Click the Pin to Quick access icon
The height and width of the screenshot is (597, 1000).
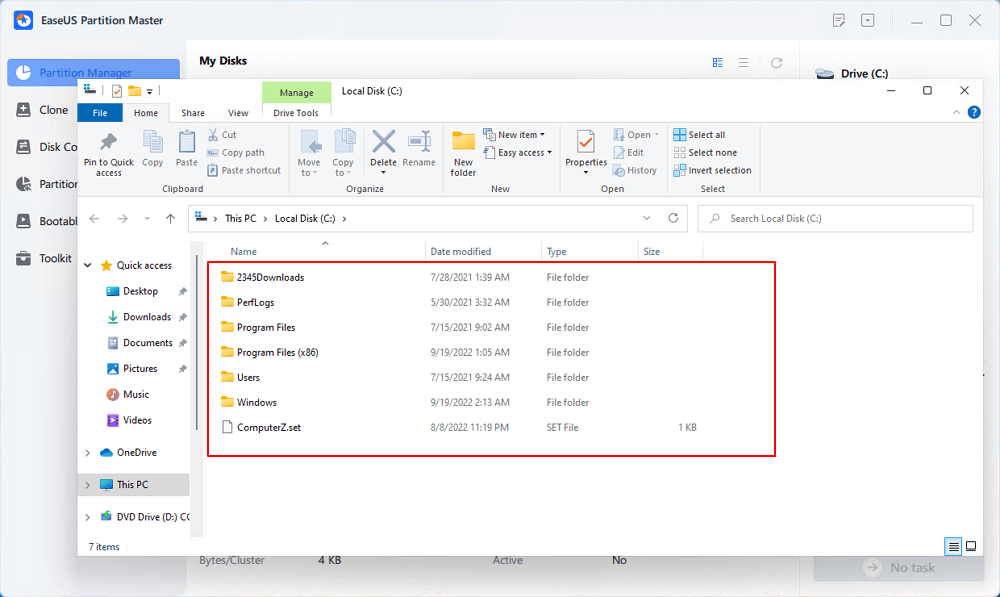coord(108,143)
